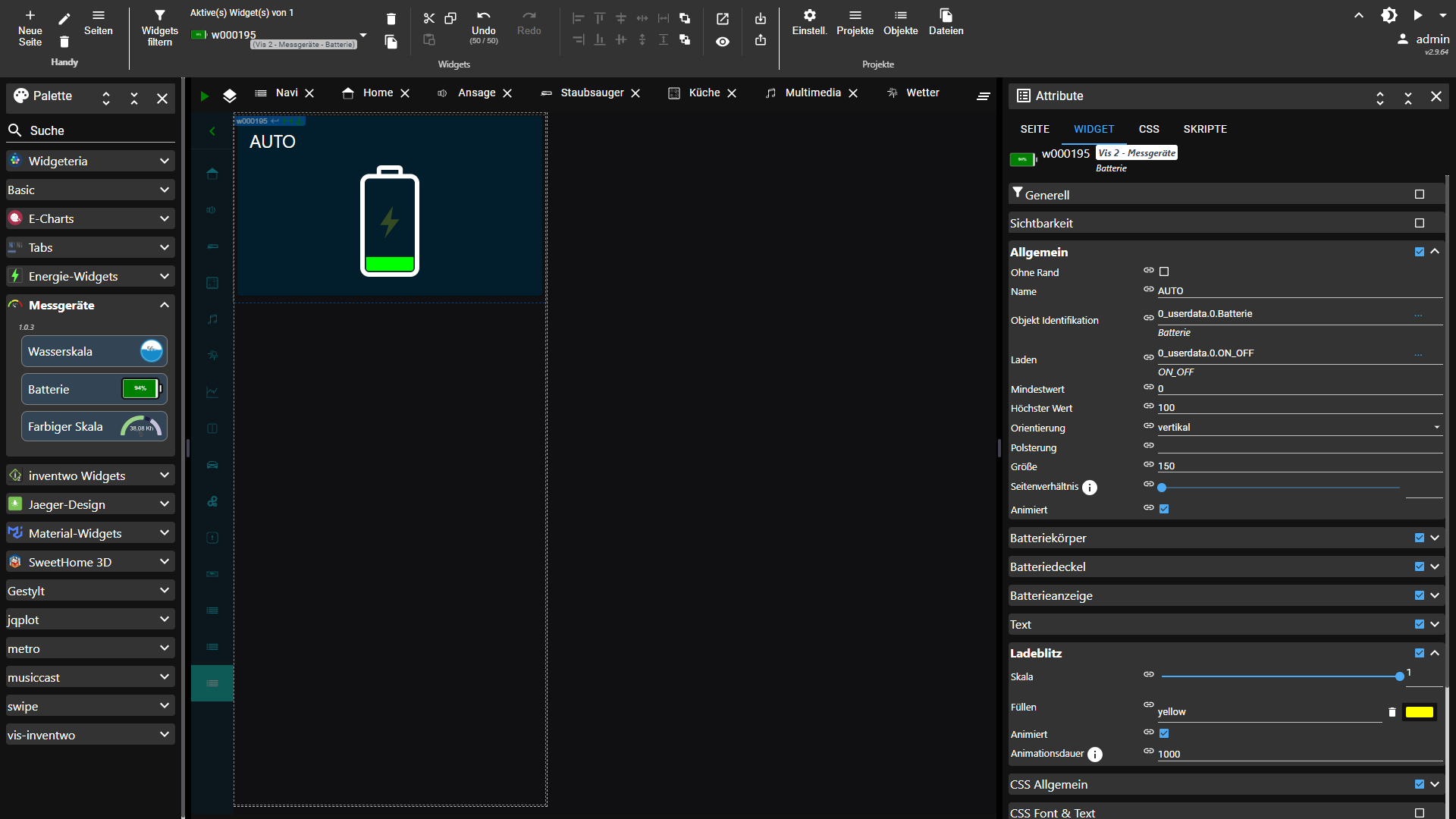
Task: Drag the Ladeblitz Skala slider
Action: pyautogui.click(x=1400, y=675)
